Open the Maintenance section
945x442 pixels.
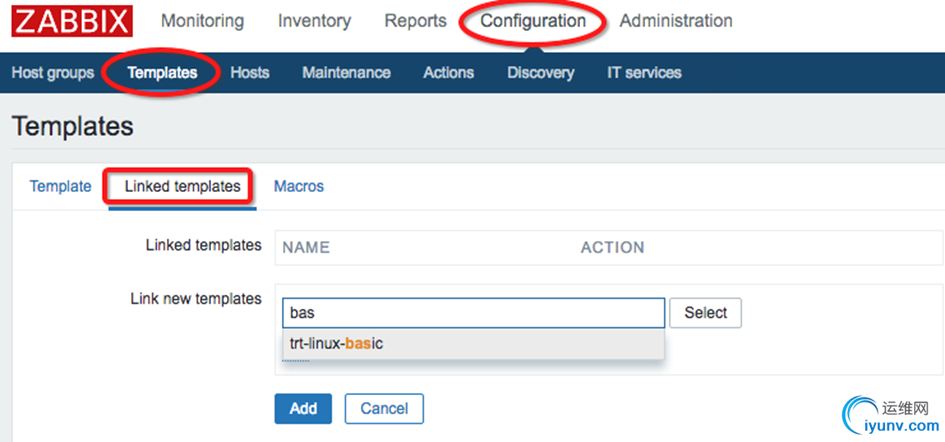346,73
